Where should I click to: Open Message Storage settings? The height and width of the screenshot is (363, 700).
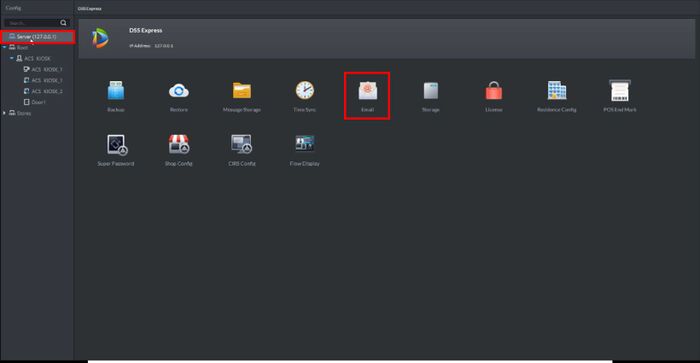coord(242,96)
